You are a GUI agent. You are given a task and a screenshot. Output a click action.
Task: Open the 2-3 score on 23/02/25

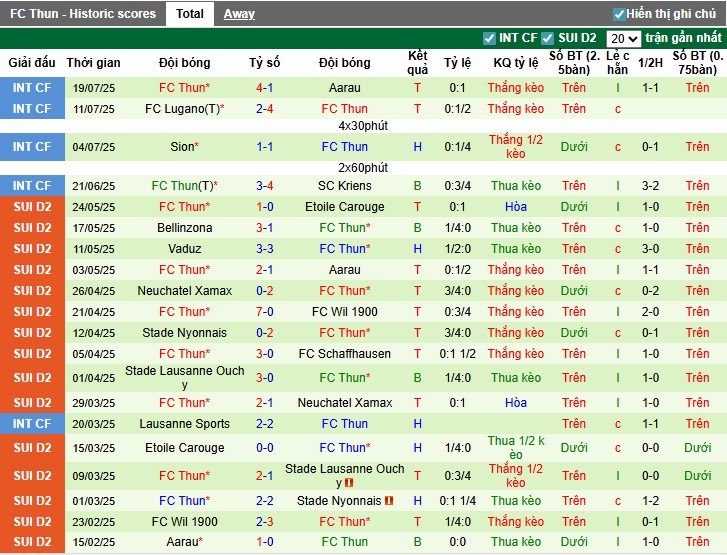(264, 522)
